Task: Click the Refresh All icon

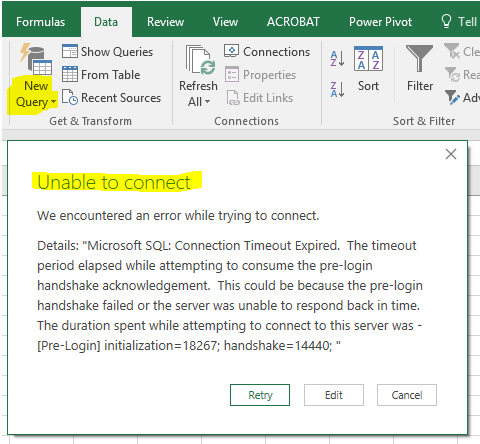Action: 200,60
